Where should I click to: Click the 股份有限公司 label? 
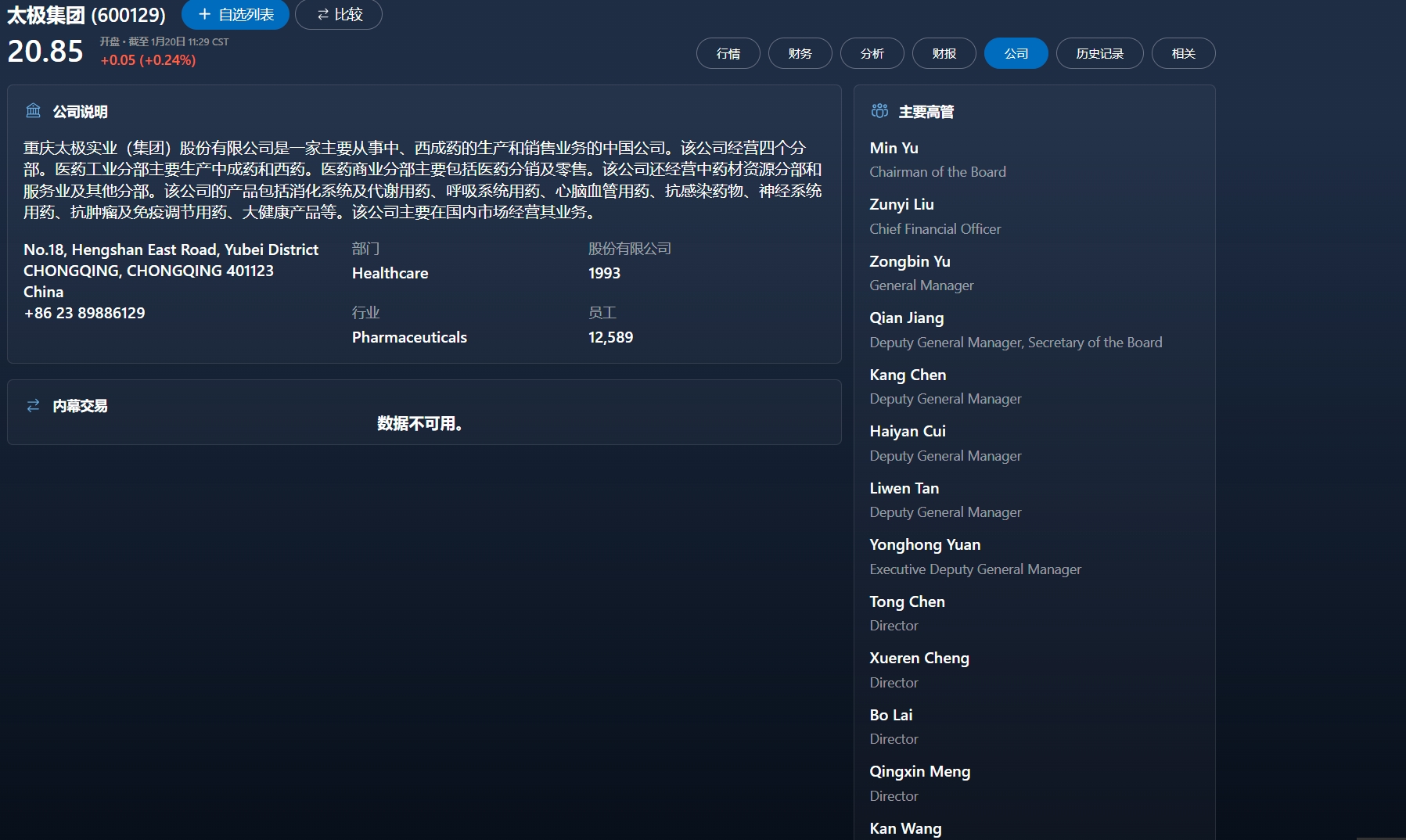coord(630,249)
